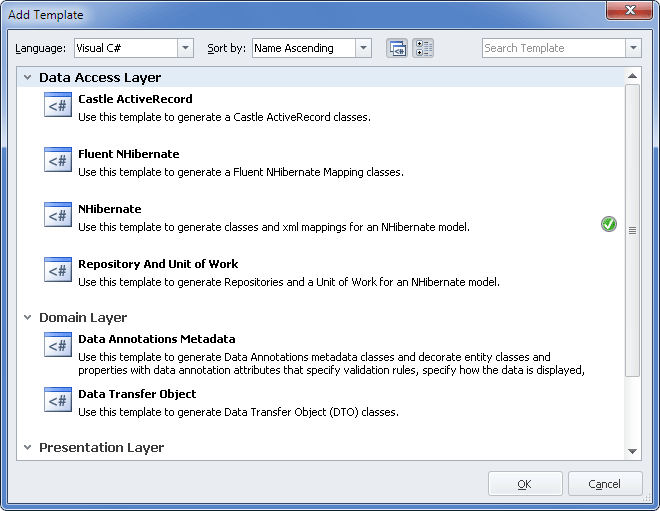Click the Language label

[40, 48]
